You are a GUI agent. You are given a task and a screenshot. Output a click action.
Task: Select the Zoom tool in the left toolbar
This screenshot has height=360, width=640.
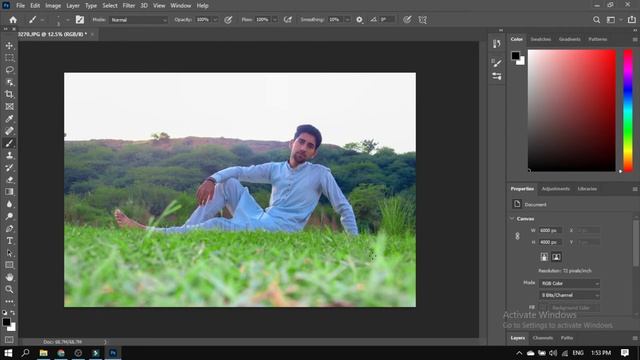click(x=9, y=289)
